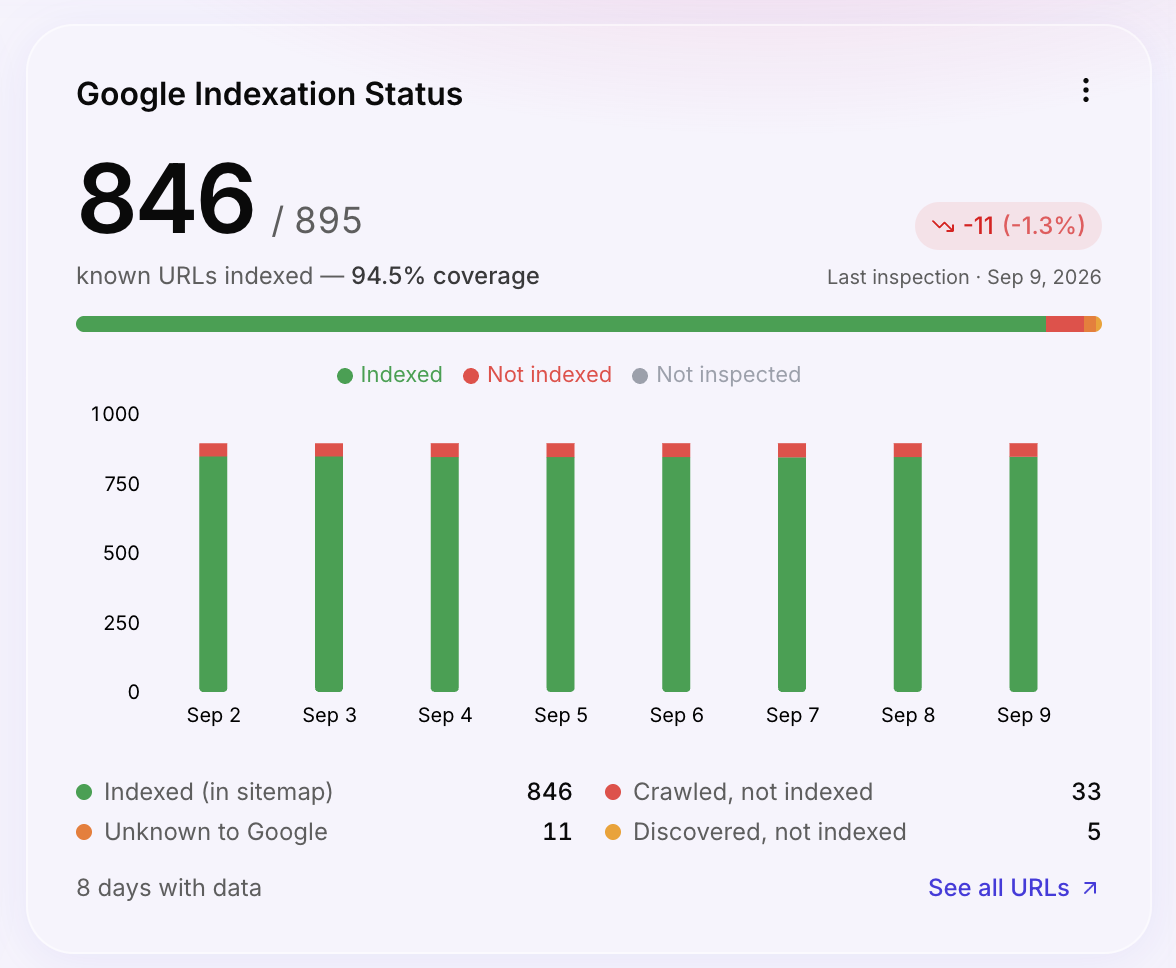This screenshot has height=968, width=1176.
Task: Toggle the Not inspected legend series
Action: [x=717, y=375]
